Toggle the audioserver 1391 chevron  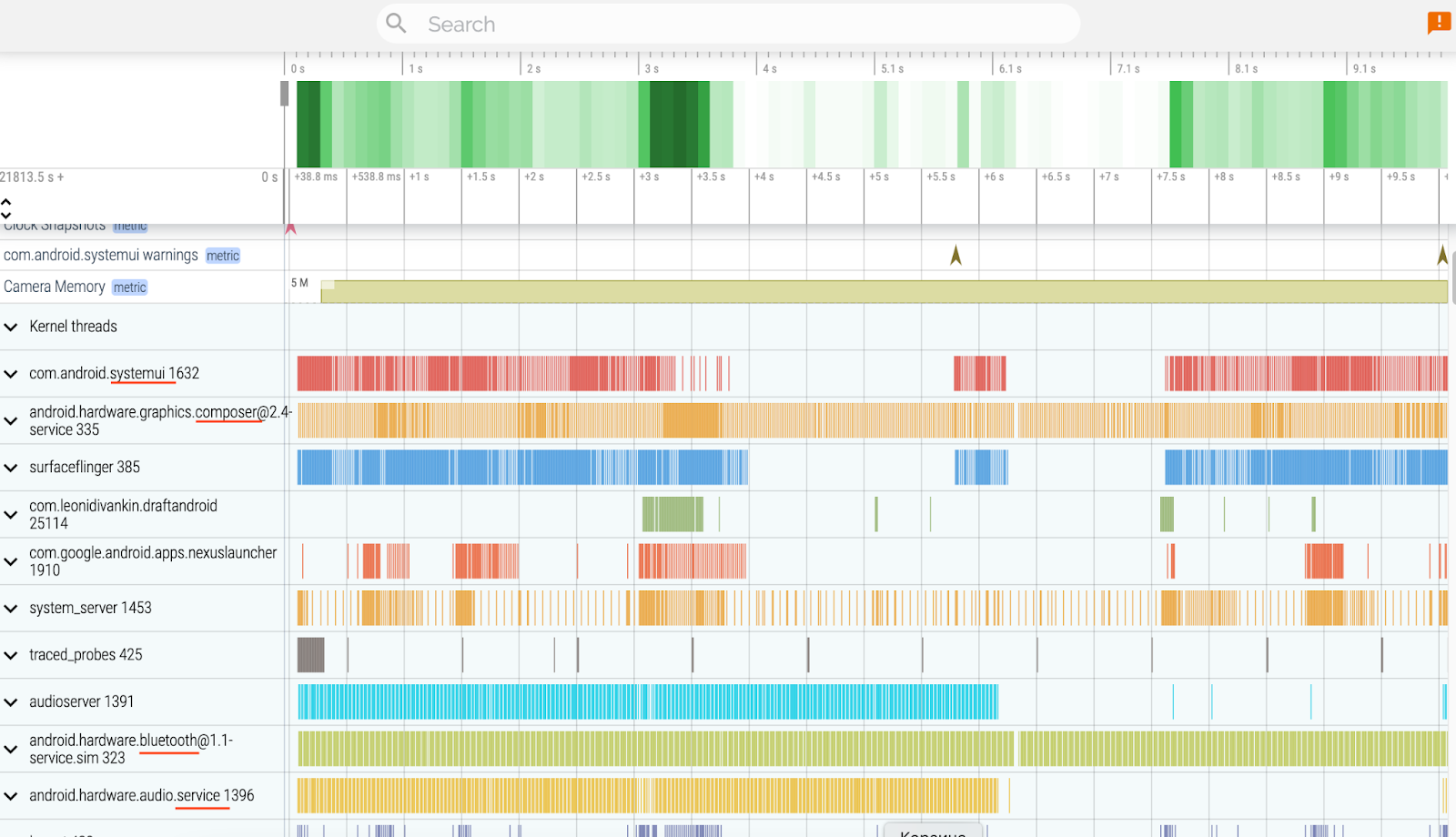click(11, 702)
